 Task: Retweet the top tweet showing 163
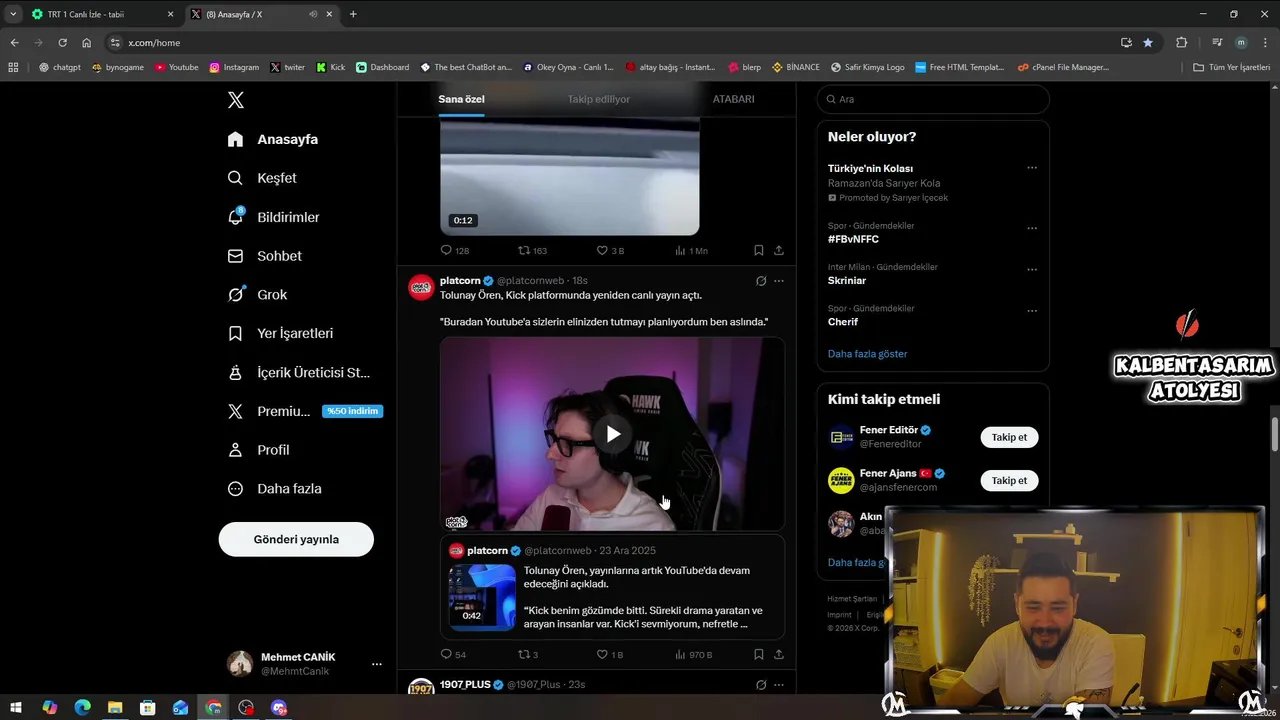[x=523, y=251]
